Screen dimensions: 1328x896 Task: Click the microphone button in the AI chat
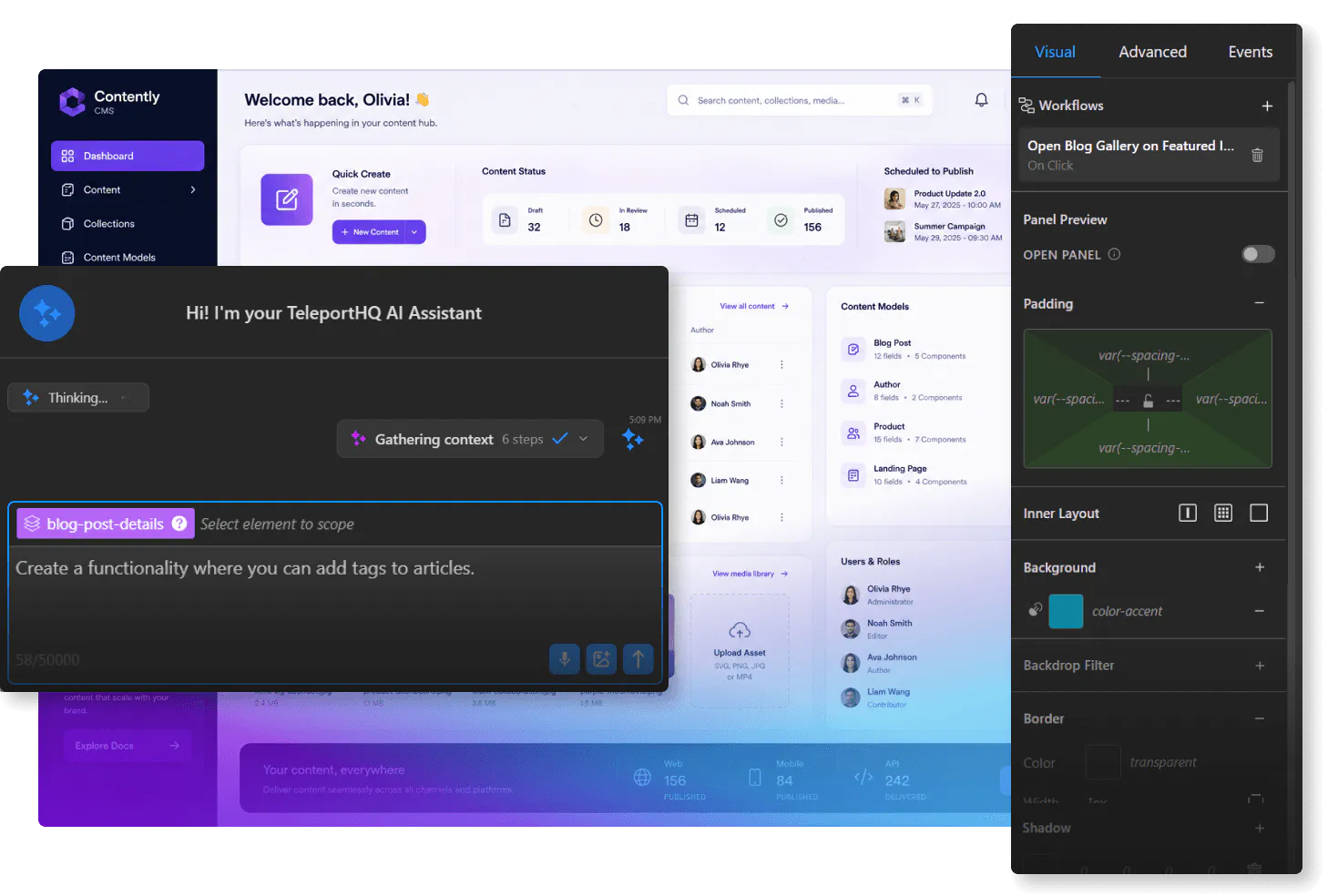pyautogui.click(x=565, y=658)
